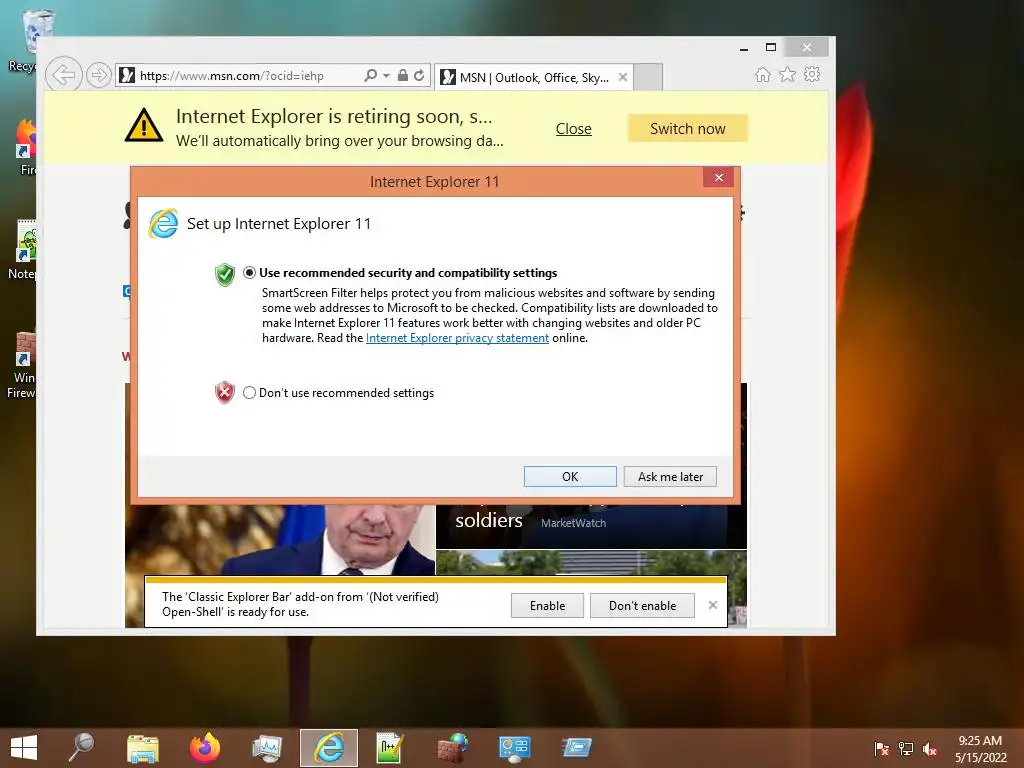Click the yellow warning triangle icon

[144, 125]
